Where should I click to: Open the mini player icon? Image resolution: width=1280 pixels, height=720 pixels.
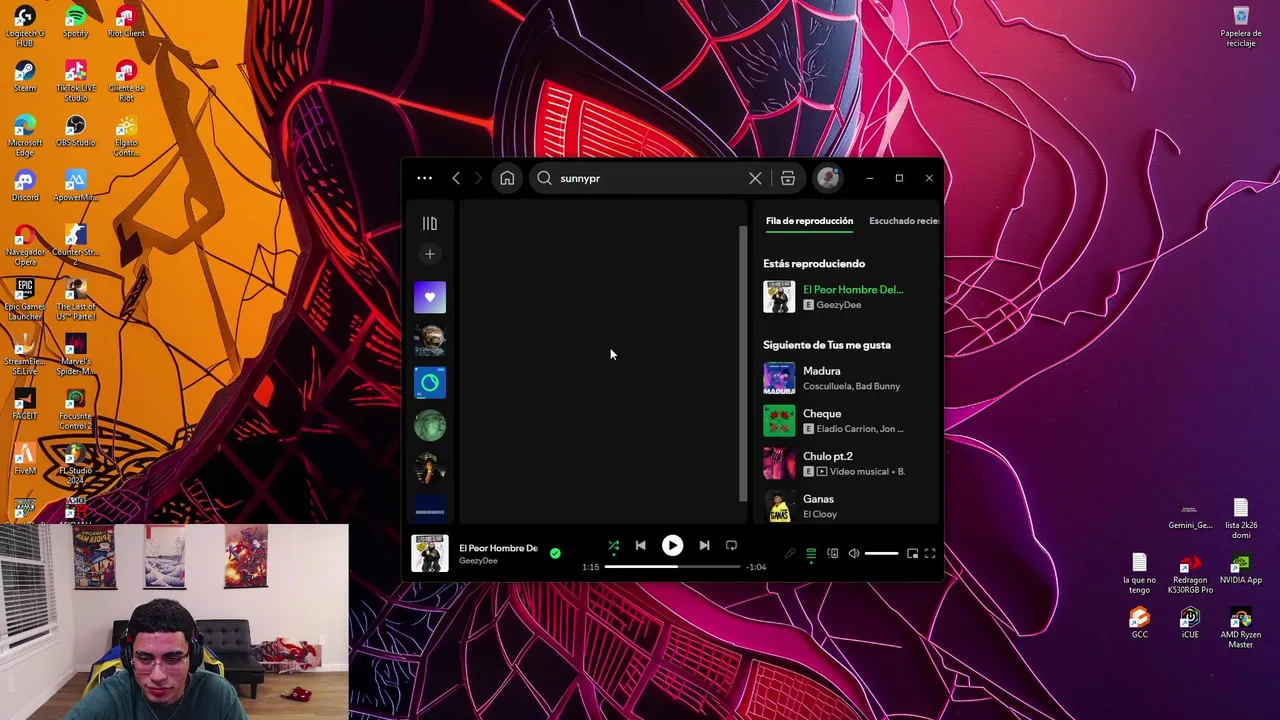(912, 553)
